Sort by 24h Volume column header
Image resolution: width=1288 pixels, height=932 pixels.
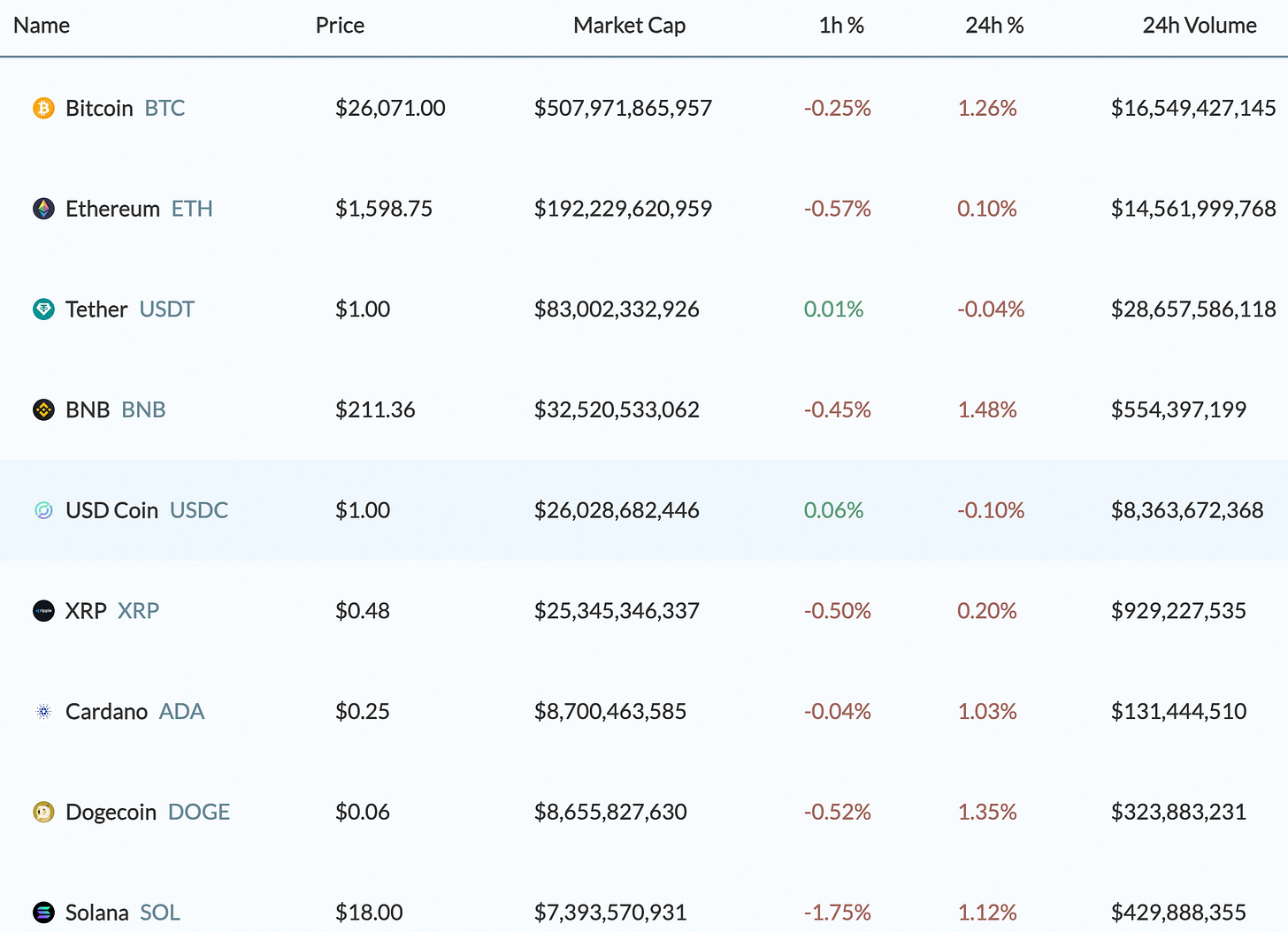coord(1200,26)
